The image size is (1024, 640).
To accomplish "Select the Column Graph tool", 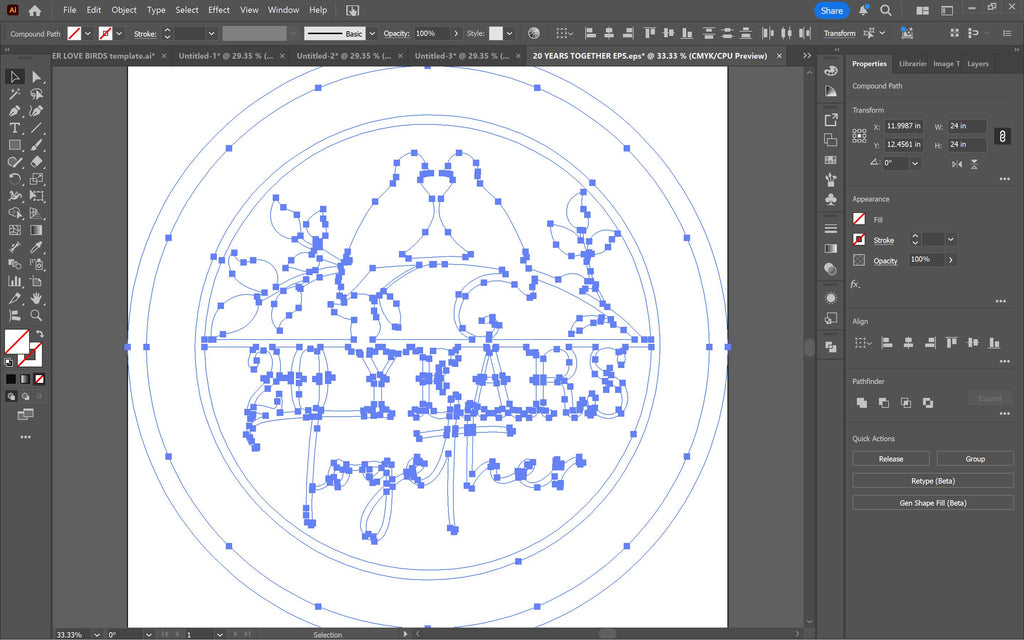I will (x=14, y=281).
